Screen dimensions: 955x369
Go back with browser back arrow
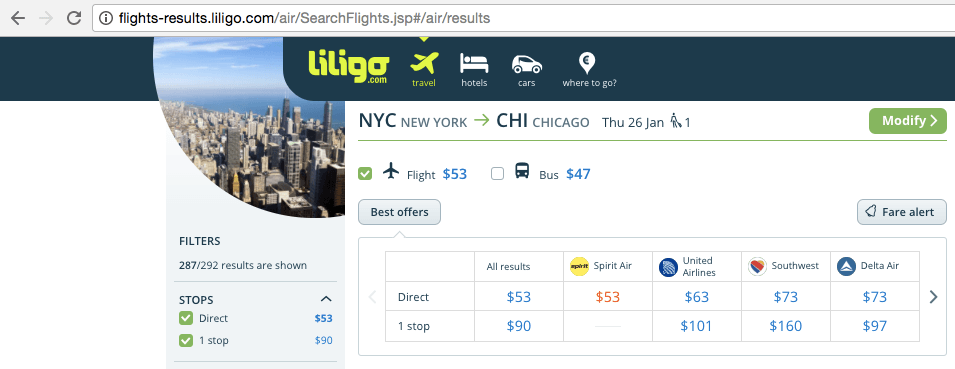(18, 18)
